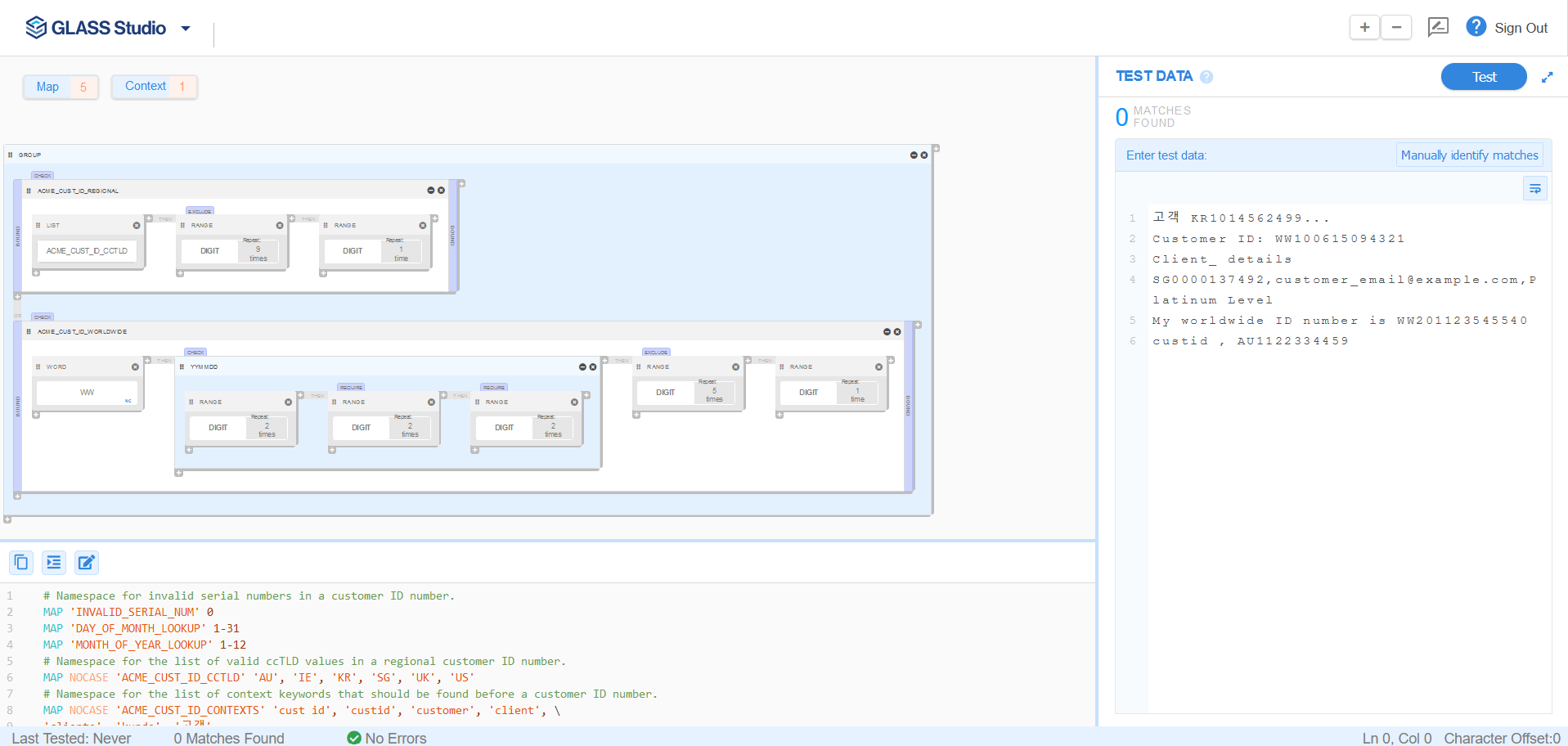Click the zoom out minus button

[1396, 27]
